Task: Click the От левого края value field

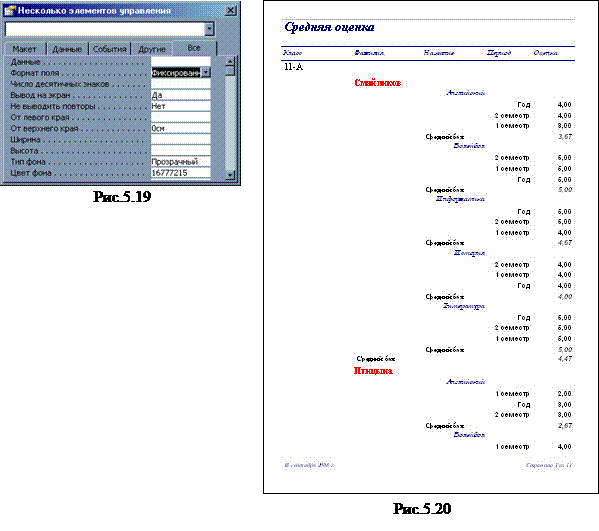Action: 181,117
